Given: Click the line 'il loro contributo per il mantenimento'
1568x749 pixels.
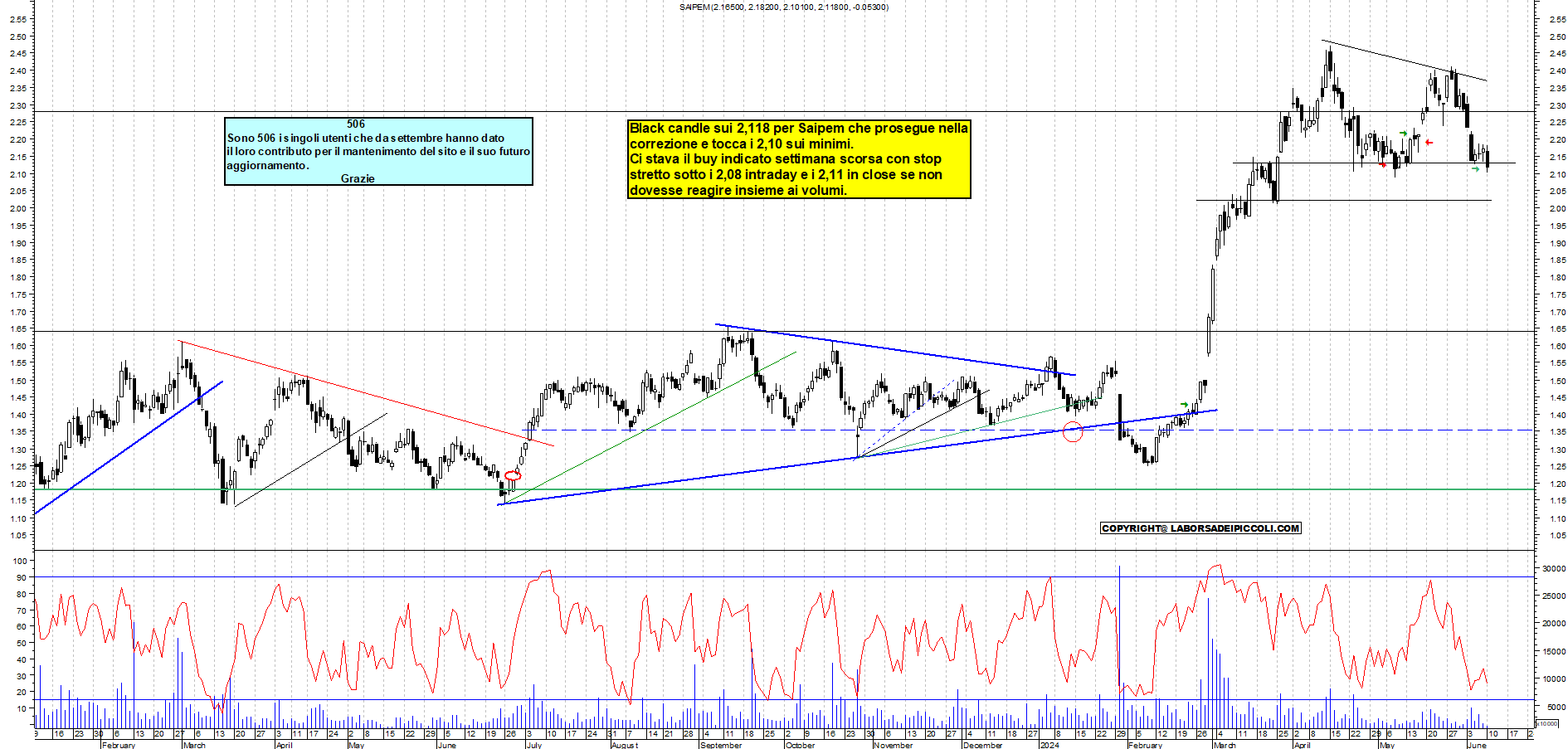Looking at the screenshot, I should tap(377, 151).
